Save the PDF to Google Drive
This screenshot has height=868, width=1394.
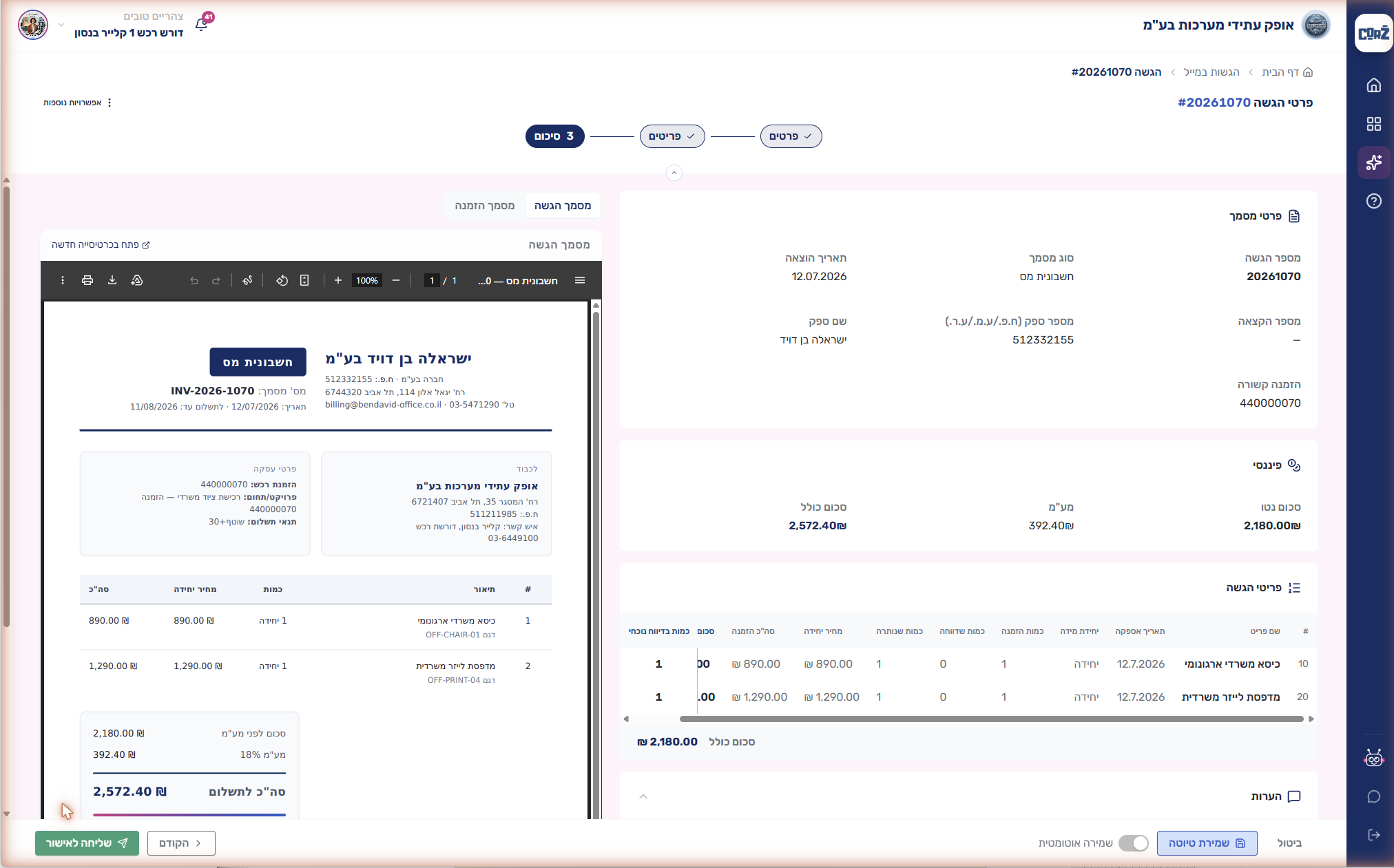pyautogui.click(x=137, y=280)
